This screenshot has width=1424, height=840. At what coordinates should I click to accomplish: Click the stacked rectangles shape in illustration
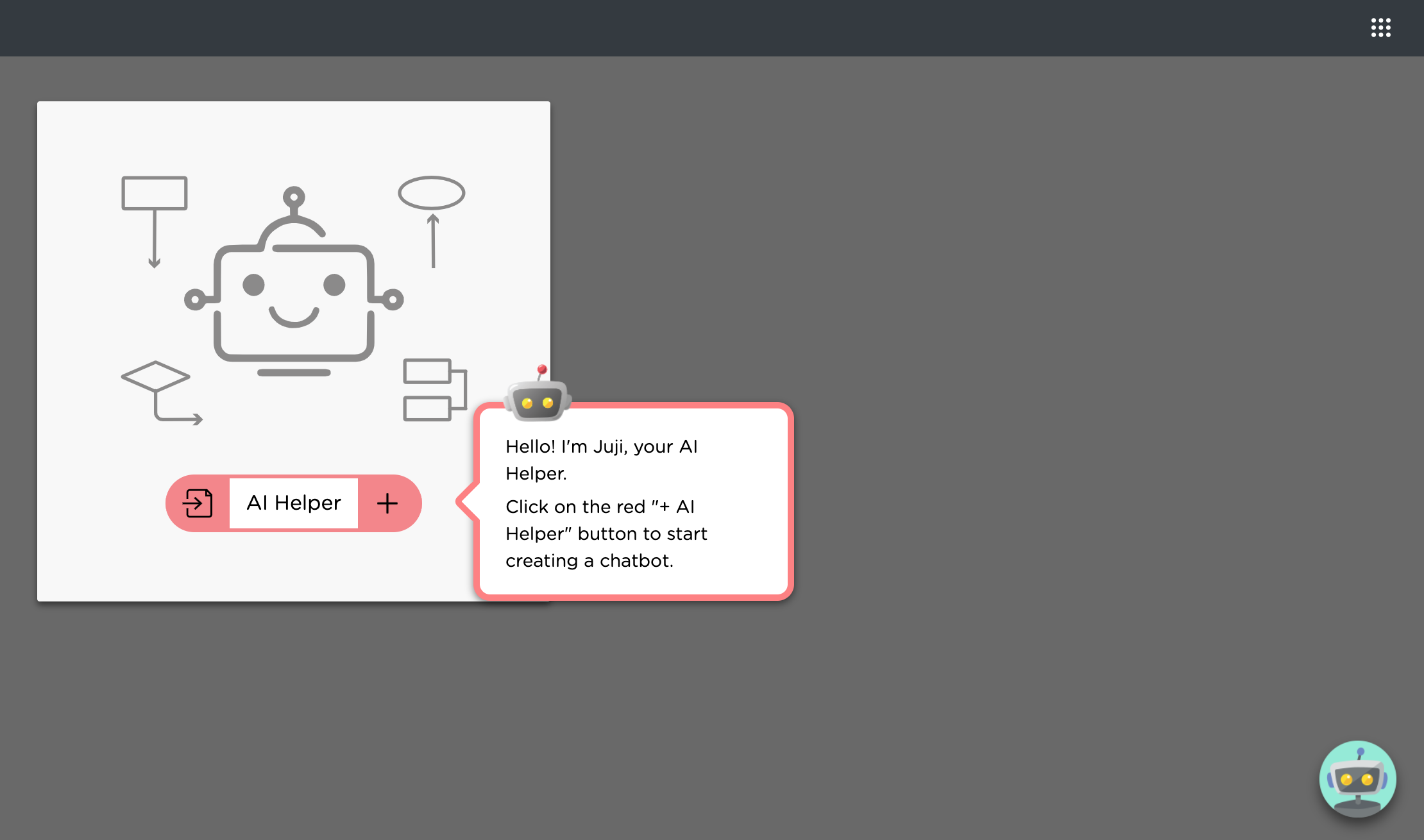tap(435, 390)
